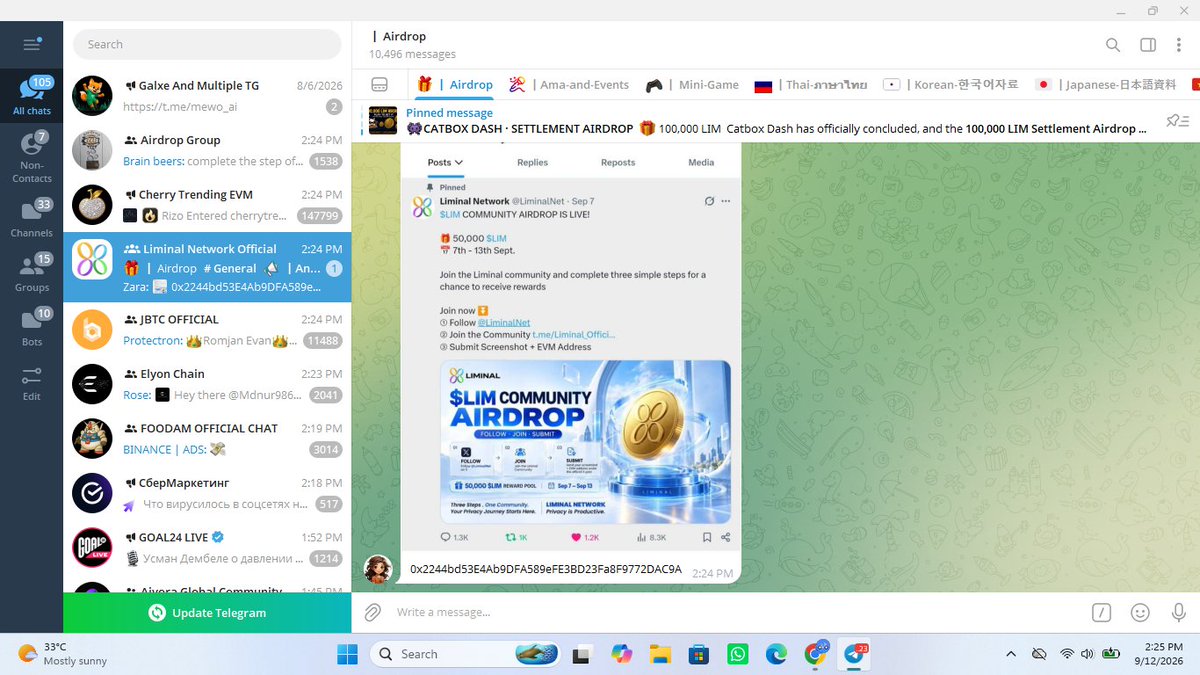Show the pinned messages list icon
Screen dimensions: 1200x675
(x=1177, y=121)
